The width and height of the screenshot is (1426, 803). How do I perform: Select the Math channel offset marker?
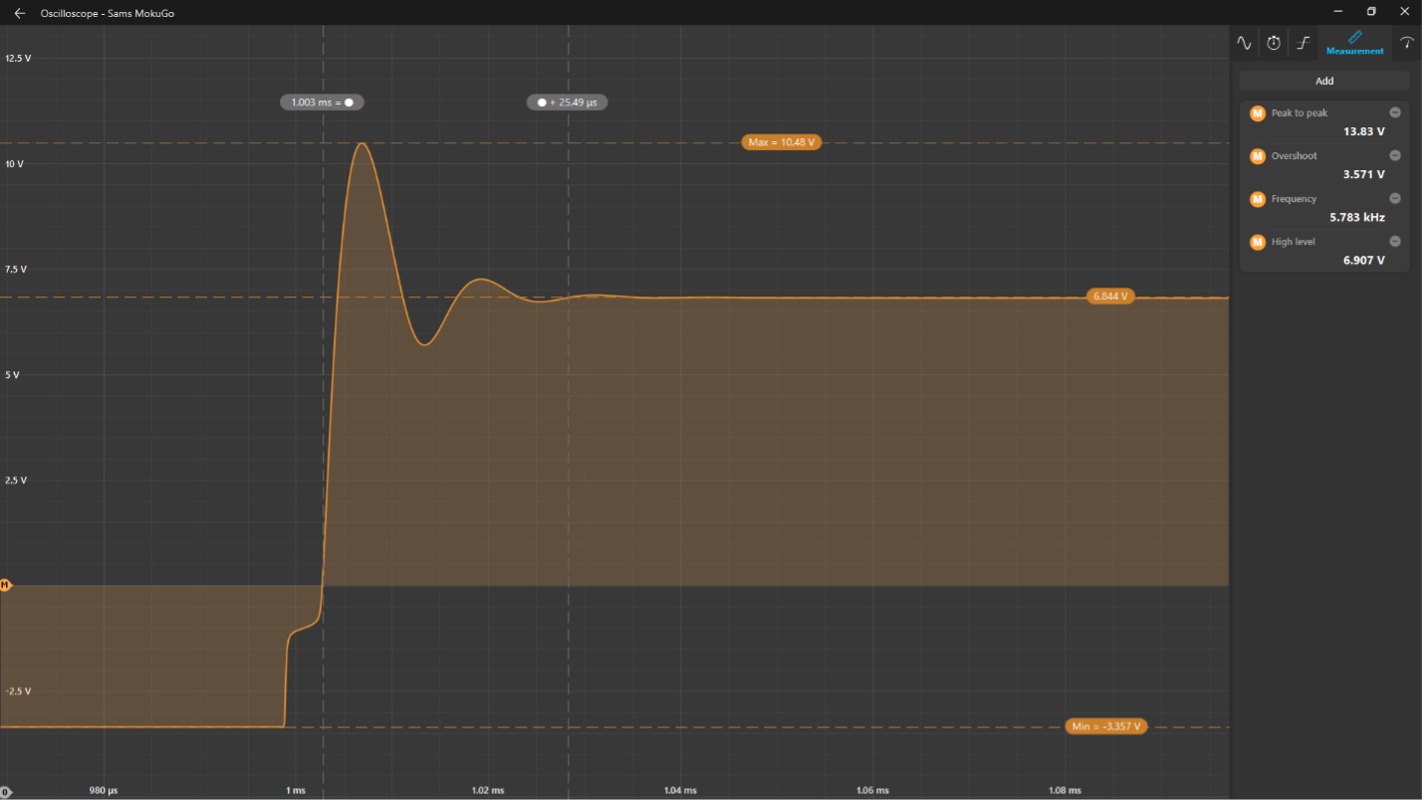coord(5,587)
